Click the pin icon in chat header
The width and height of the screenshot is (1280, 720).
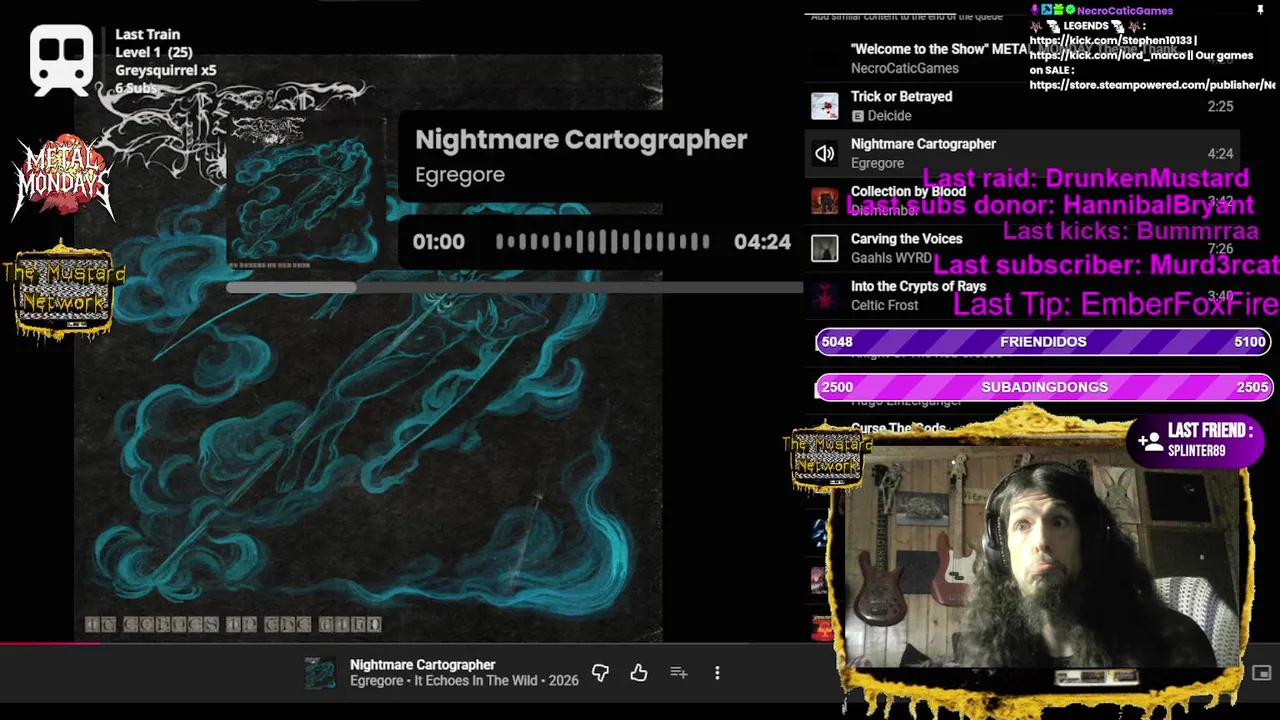point(1260,10)
